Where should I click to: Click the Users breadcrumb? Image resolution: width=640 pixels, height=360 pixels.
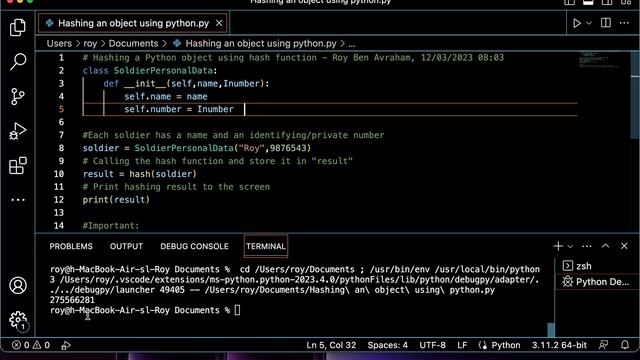tap(59, 43)
